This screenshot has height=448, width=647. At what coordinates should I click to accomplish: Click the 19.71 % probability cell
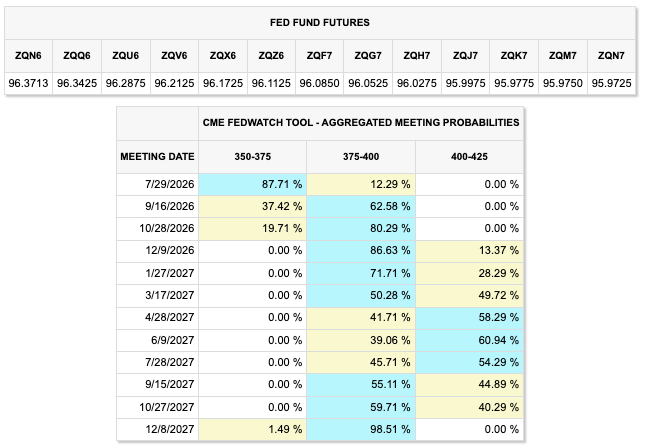(x=253, y=229)
